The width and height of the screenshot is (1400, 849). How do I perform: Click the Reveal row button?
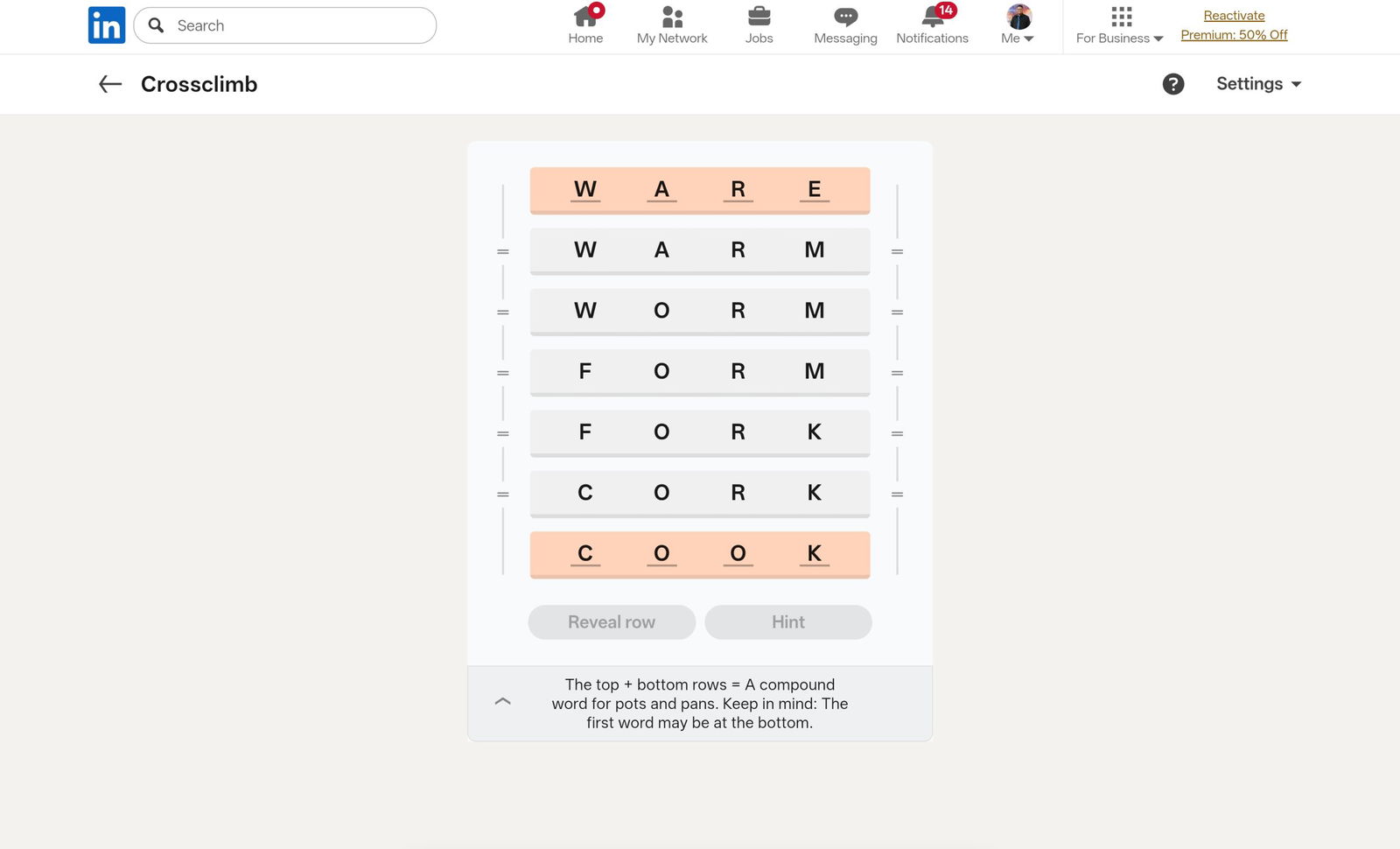coord(612,622)
